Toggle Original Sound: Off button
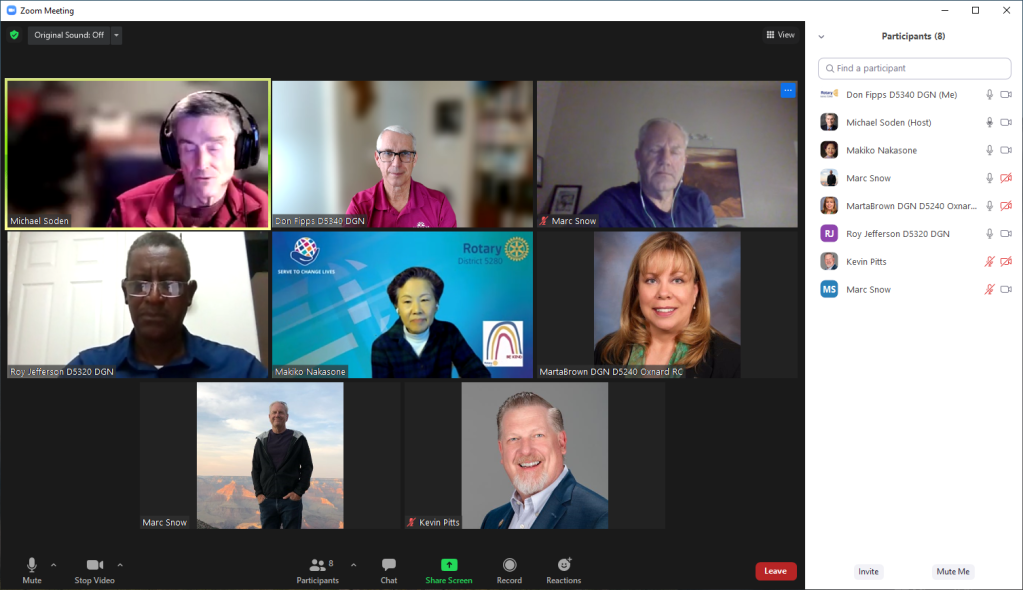 [68, 35]
